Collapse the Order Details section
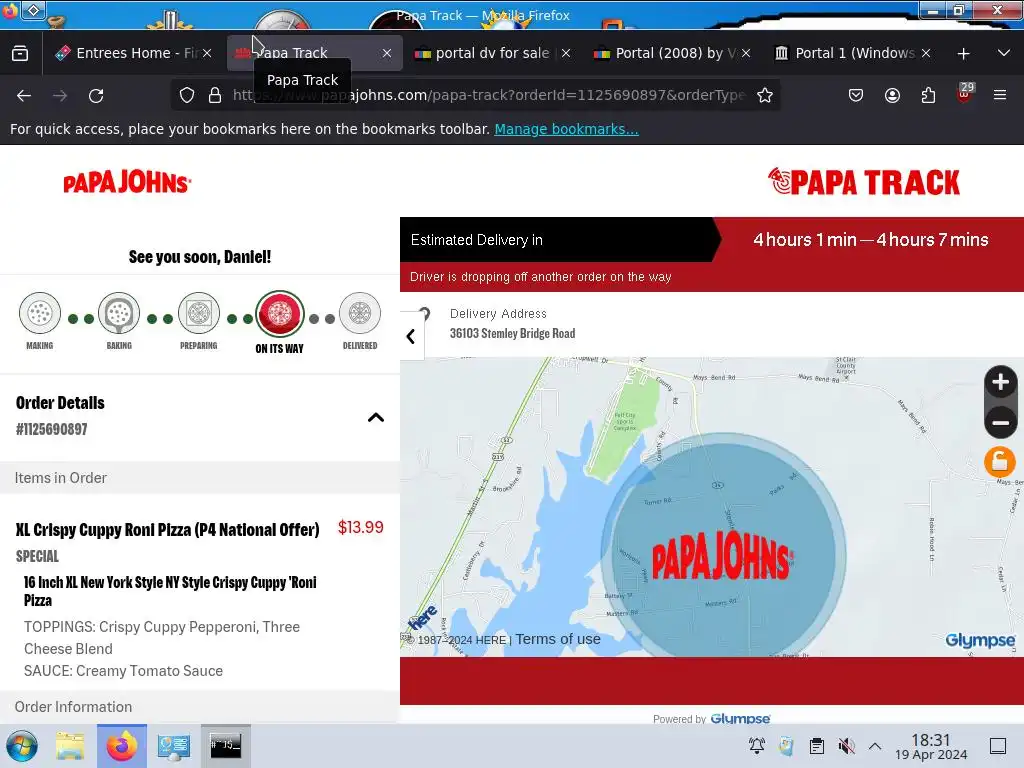This screenshot has height=768, width=1024. click(x=376, y=417)
